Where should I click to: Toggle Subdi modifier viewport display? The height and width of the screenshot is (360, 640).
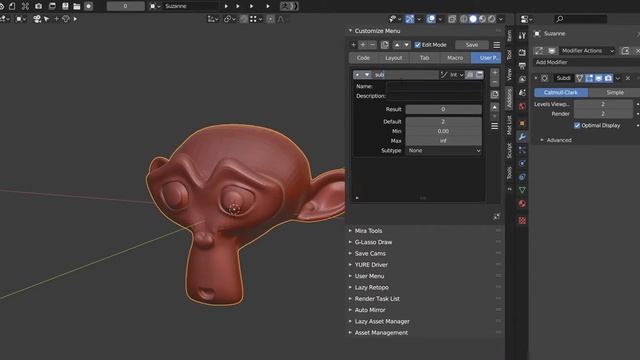click(x=598, y=78)
